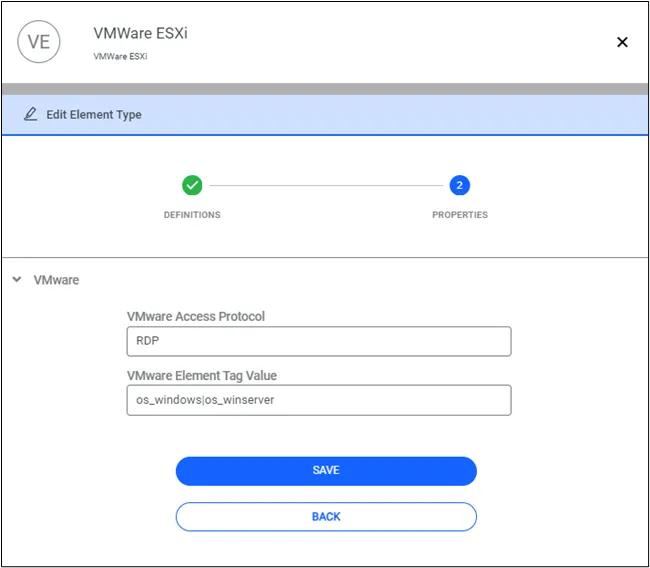The height and width of the screenshot is (568, 650).
Task: Click the small VMWare ESXi subtitle
Action: pos(120,56)
